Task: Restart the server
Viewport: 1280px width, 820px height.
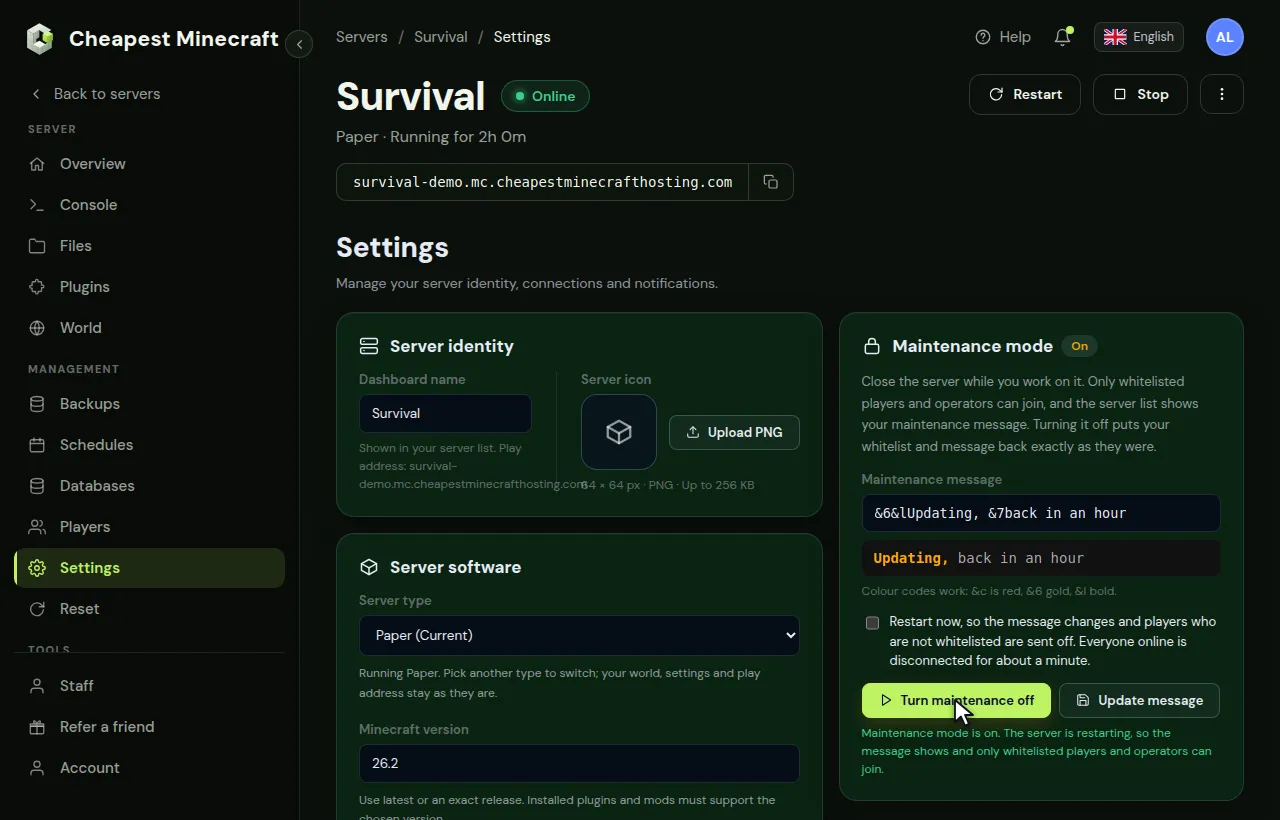Action: 1025,94
